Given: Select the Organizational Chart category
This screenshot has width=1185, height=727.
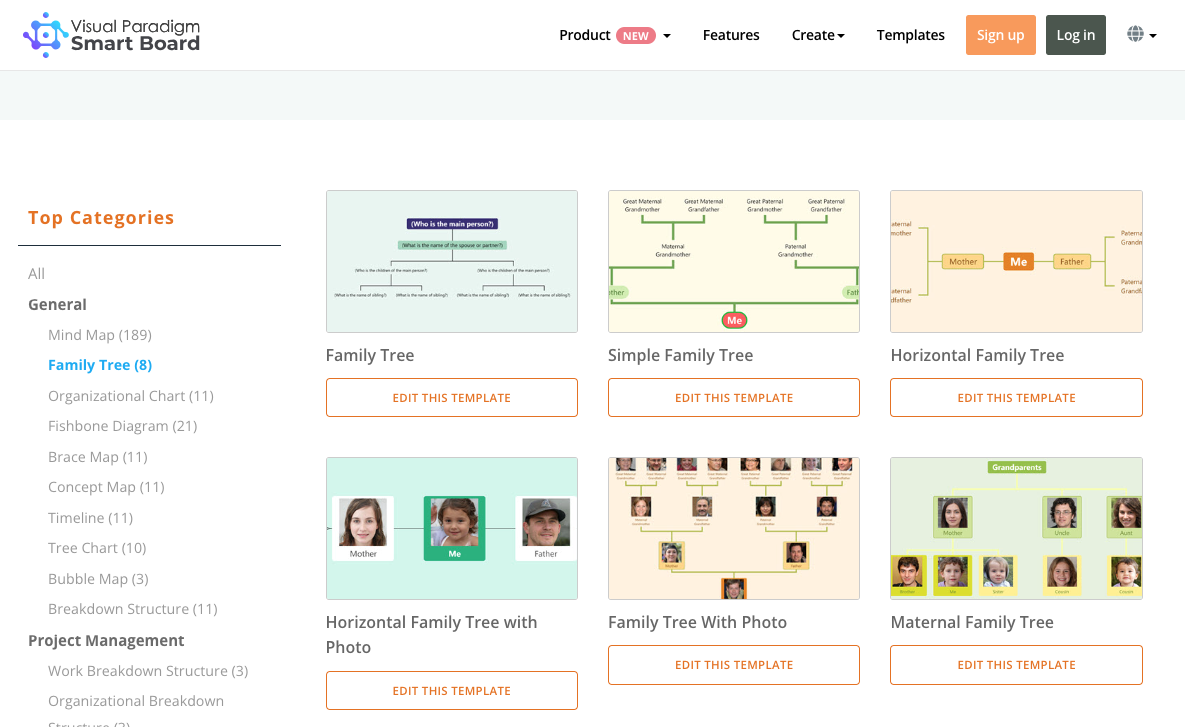Looking at the screenshot, I should pos(131,396).
